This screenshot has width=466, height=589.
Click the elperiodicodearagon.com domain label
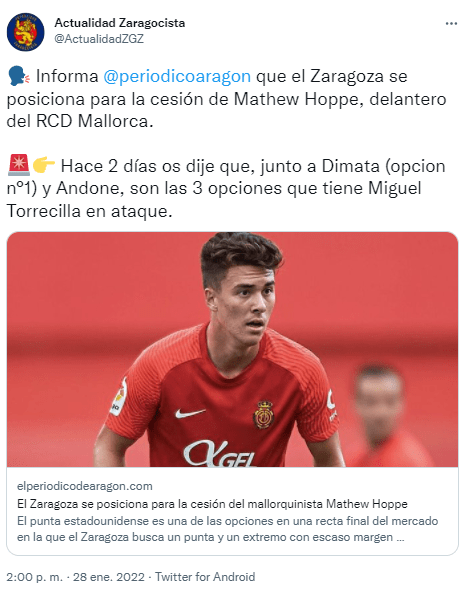[x=84, y=486]
